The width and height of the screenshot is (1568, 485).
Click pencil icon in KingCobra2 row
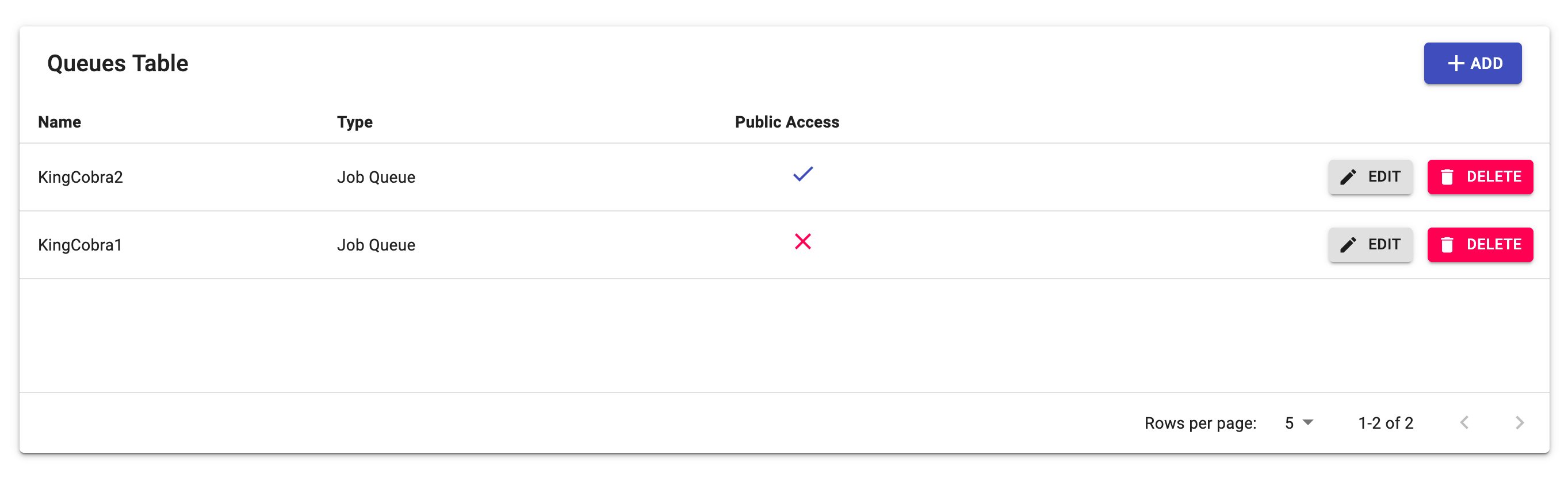[1348, 177]
